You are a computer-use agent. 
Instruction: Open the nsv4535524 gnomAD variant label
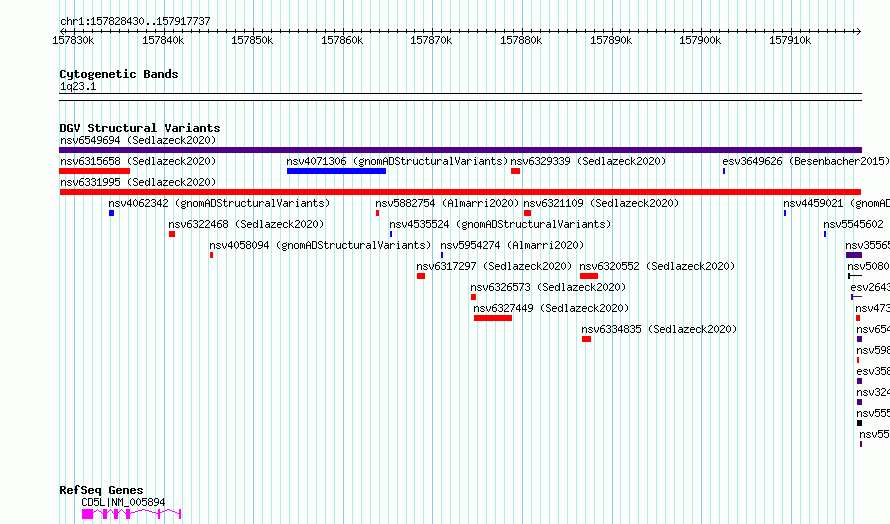[x=500, y=224]
